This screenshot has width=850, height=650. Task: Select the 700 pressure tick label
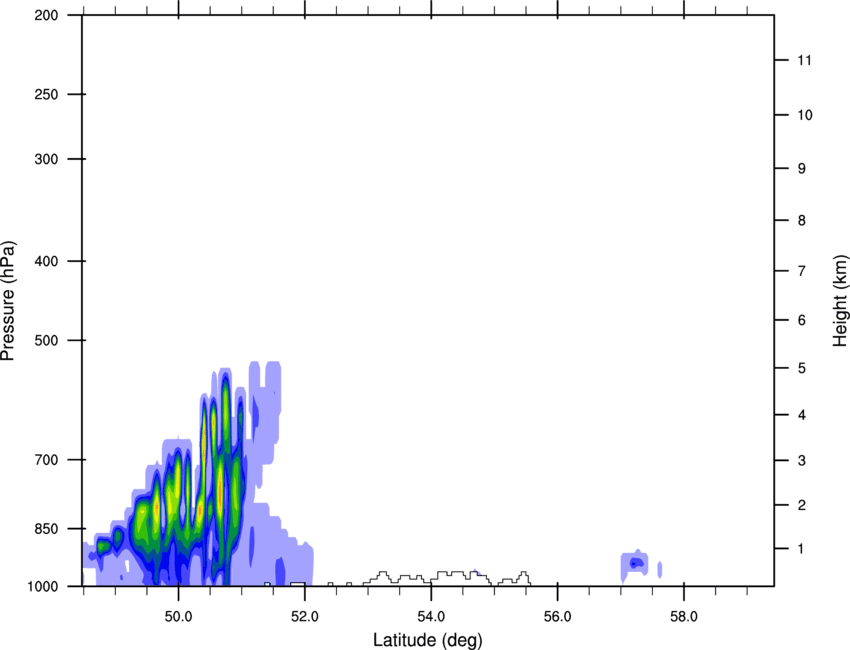point(46,460)
